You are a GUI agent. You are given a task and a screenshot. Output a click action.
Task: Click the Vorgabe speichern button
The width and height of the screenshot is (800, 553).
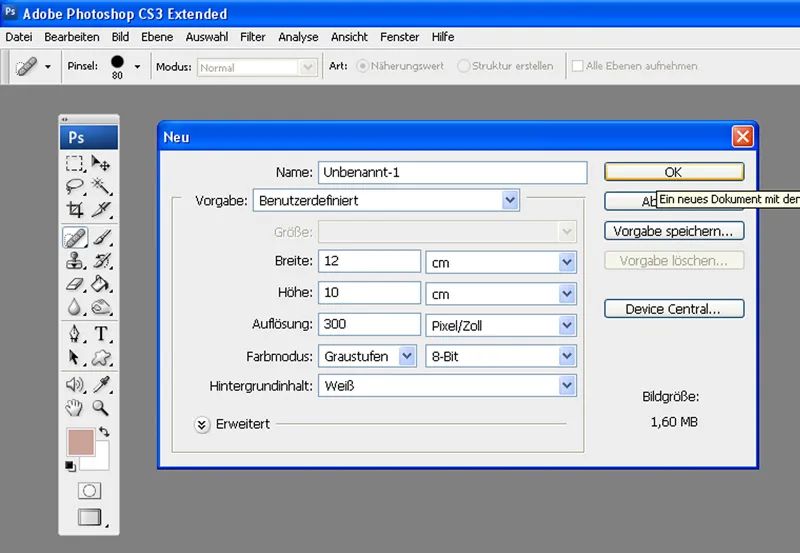click(674, 231)
